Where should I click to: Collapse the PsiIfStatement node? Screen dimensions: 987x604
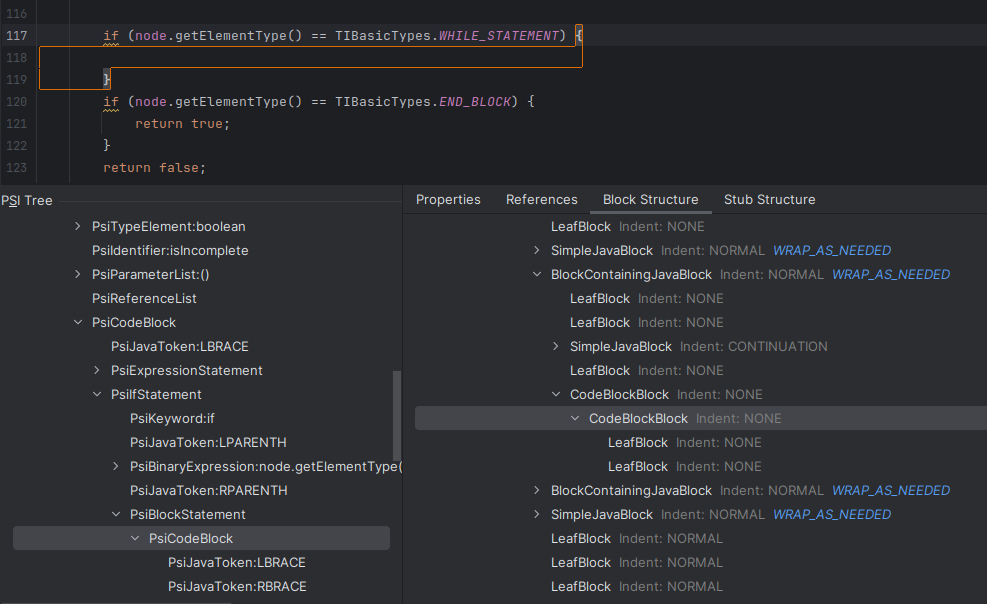click(x=96, y=394)
